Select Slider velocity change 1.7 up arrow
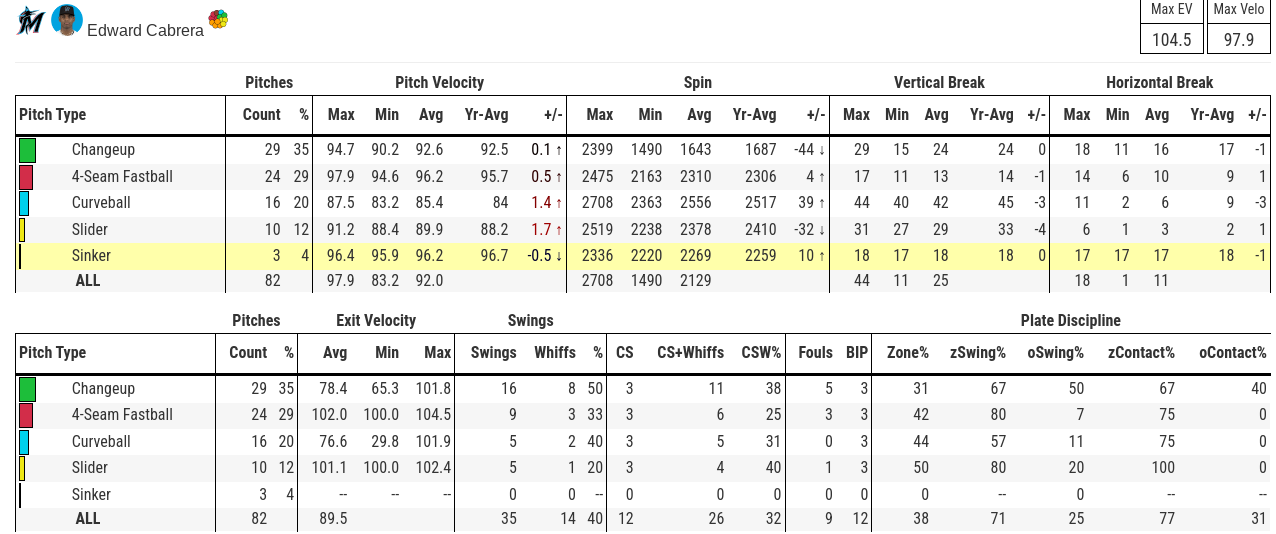This screenshot has height=534, width=1276. pos(546,229)
